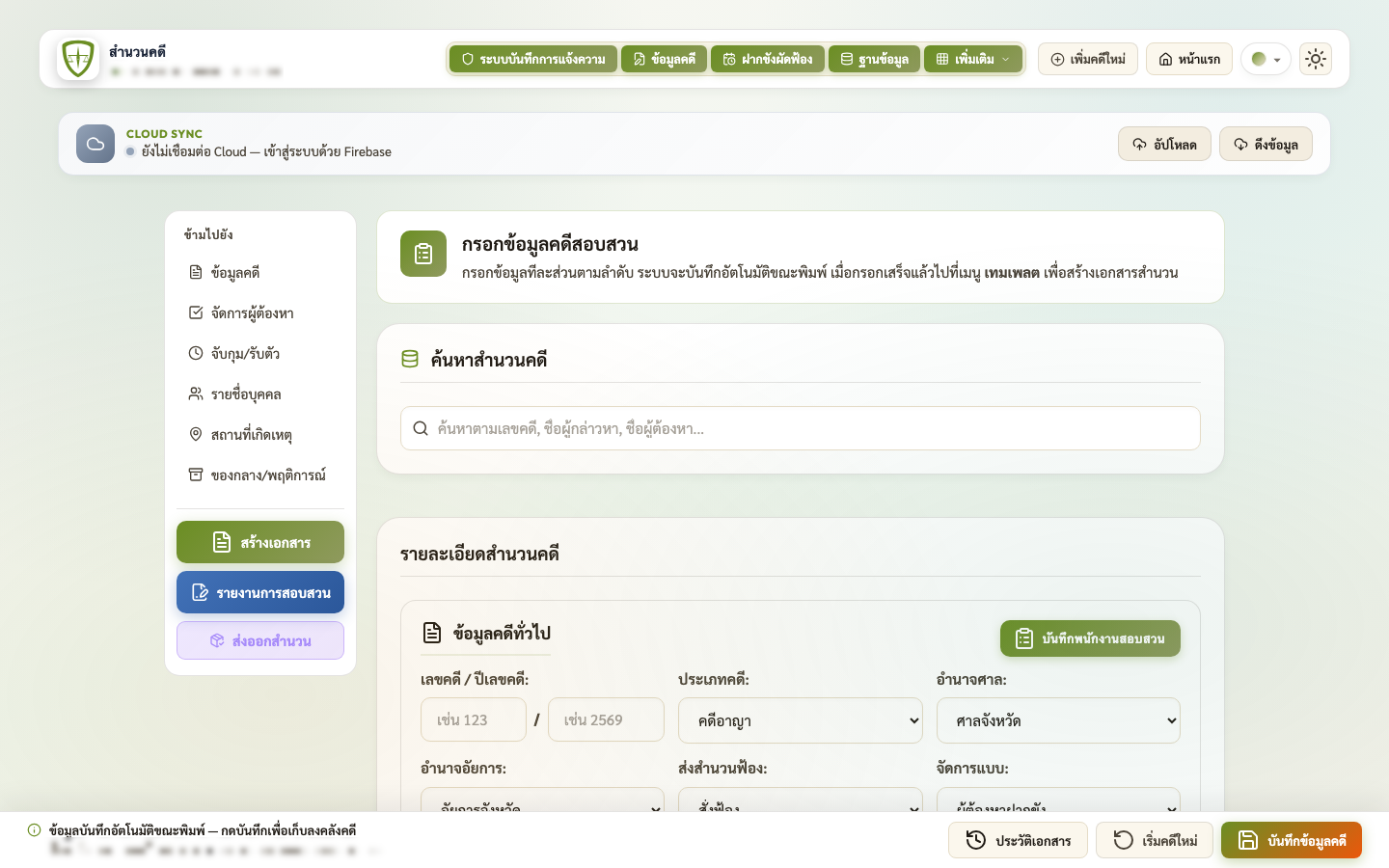
Task: Click the clipboard icon by กรอกข้อมูลคดีสอบสวน
Action: [423, 254]
